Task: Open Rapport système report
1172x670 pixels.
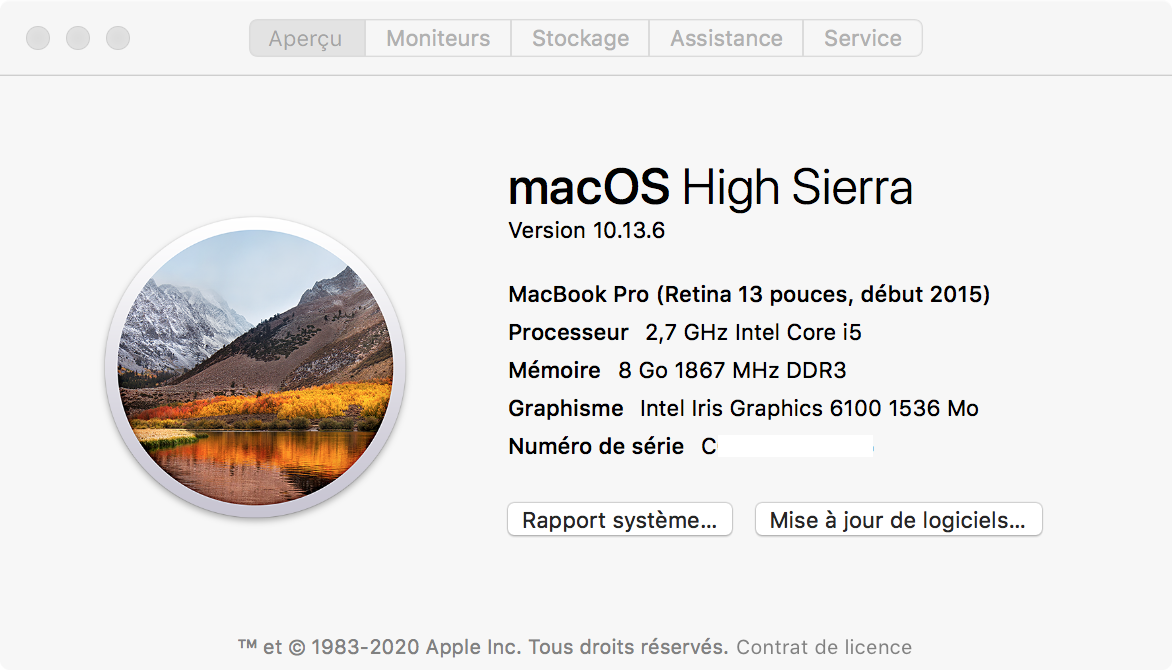Action: click(620, 520)
